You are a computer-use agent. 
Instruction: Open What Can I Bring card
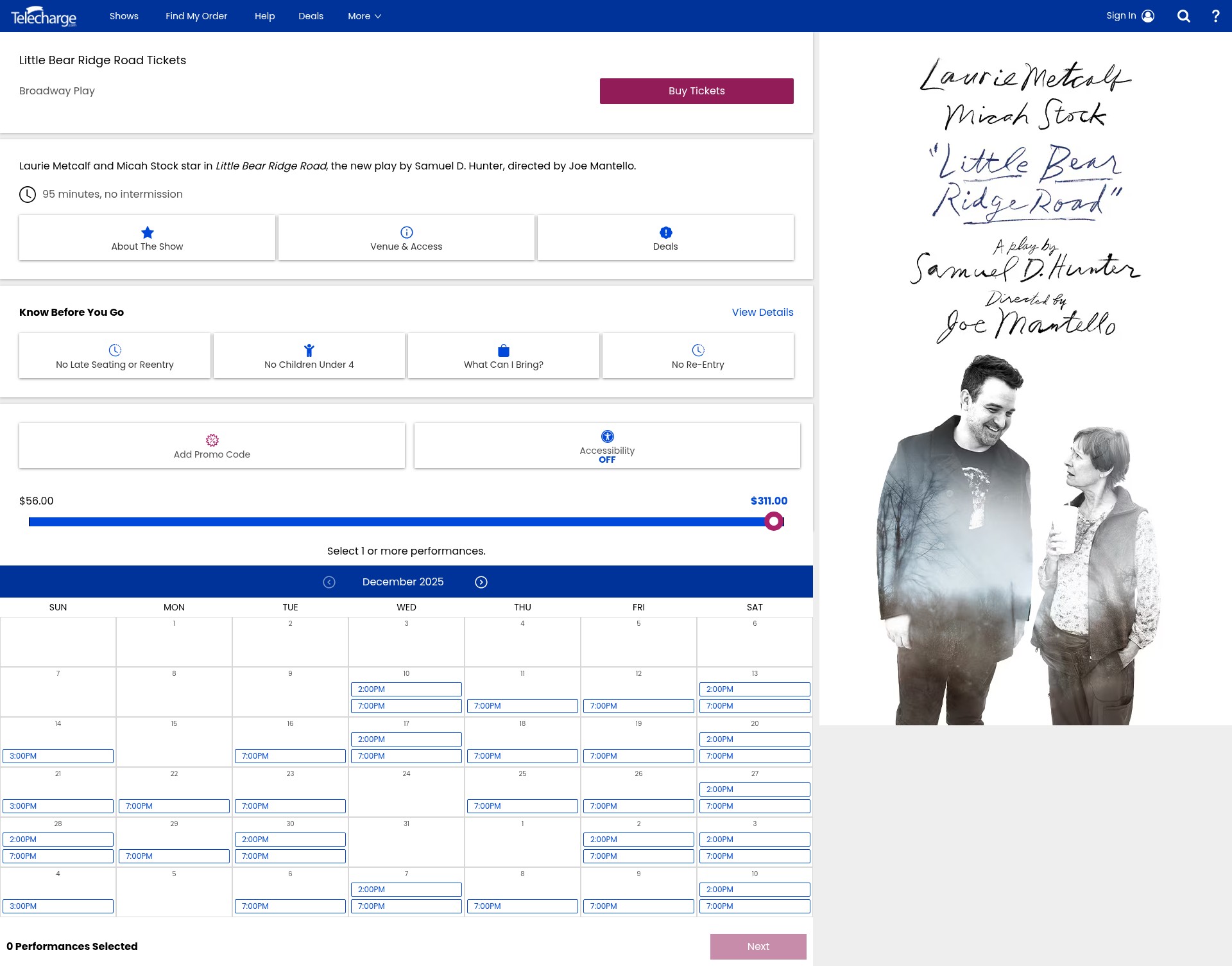(504, 356)
